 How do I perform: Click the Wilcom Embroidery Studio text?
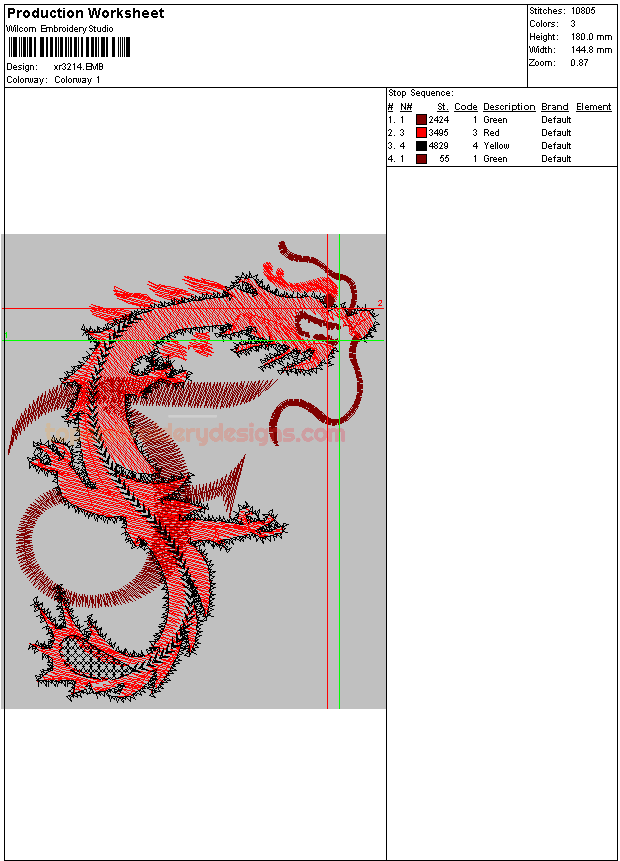pyautogui.click(x=60, y=29)
